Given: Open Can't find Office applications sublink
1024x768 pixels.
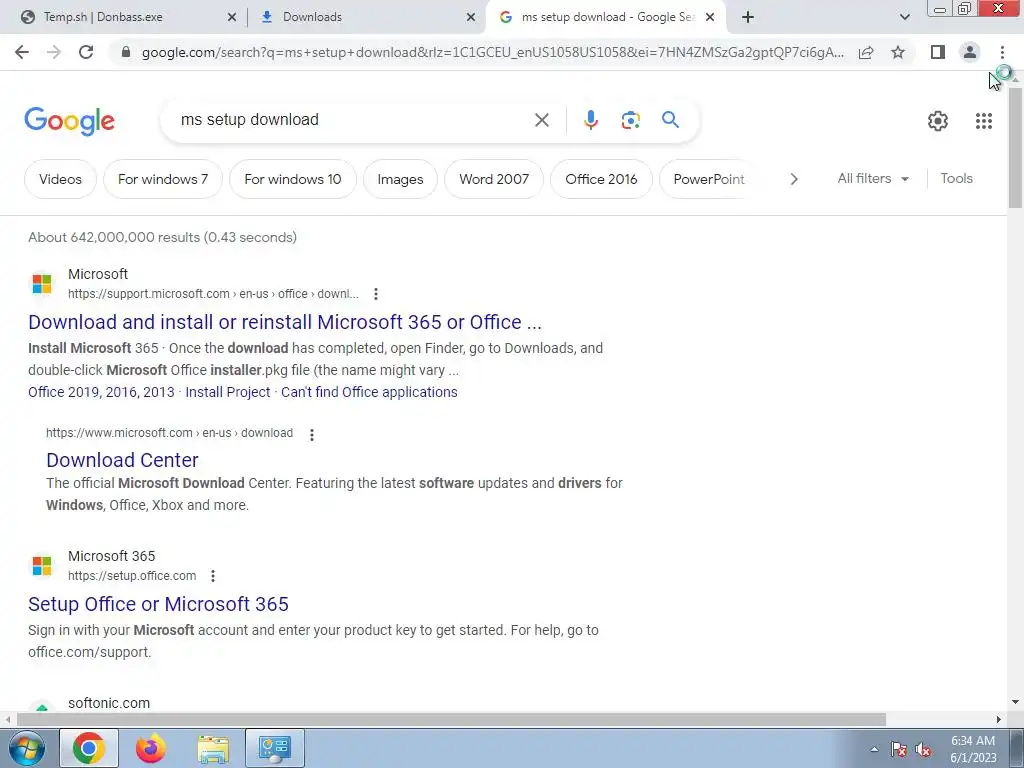Looking at the screenshot, I should 369,392.
